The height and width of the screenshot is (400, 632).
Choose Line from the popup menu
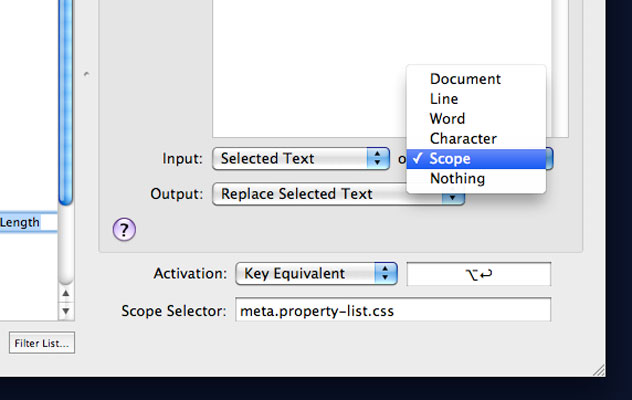pos(444,99)
